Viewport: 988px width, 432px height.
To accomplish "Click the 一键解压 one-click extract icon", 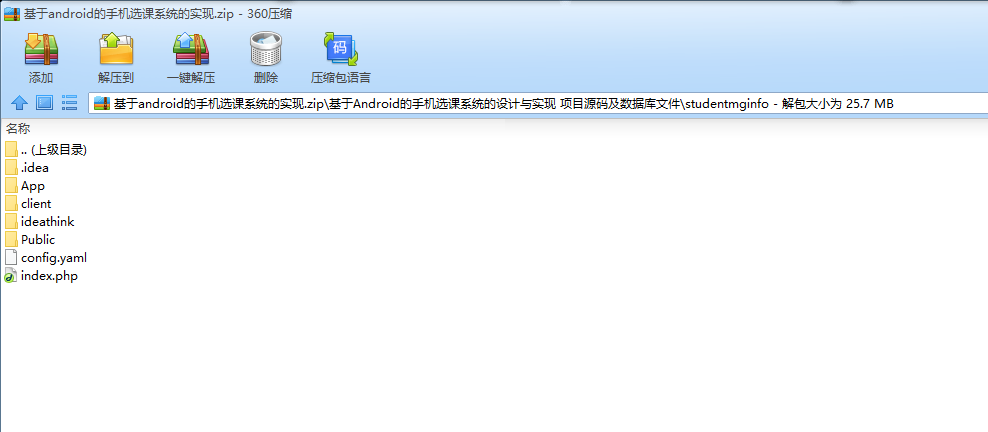I will click(x=191, y=50).
